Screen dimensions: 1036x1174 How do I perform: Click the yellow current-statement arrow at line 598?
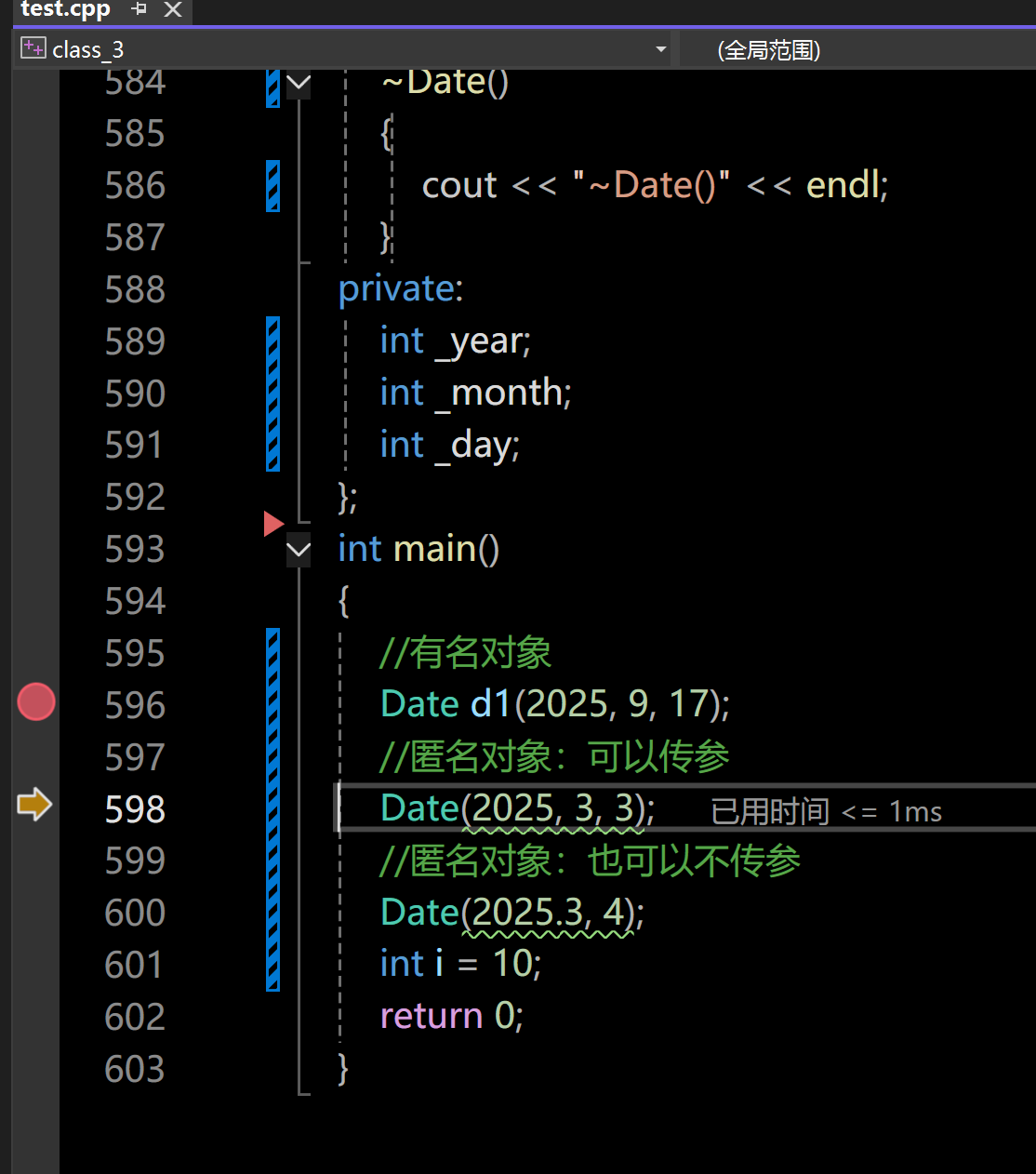tap(34, 805)
